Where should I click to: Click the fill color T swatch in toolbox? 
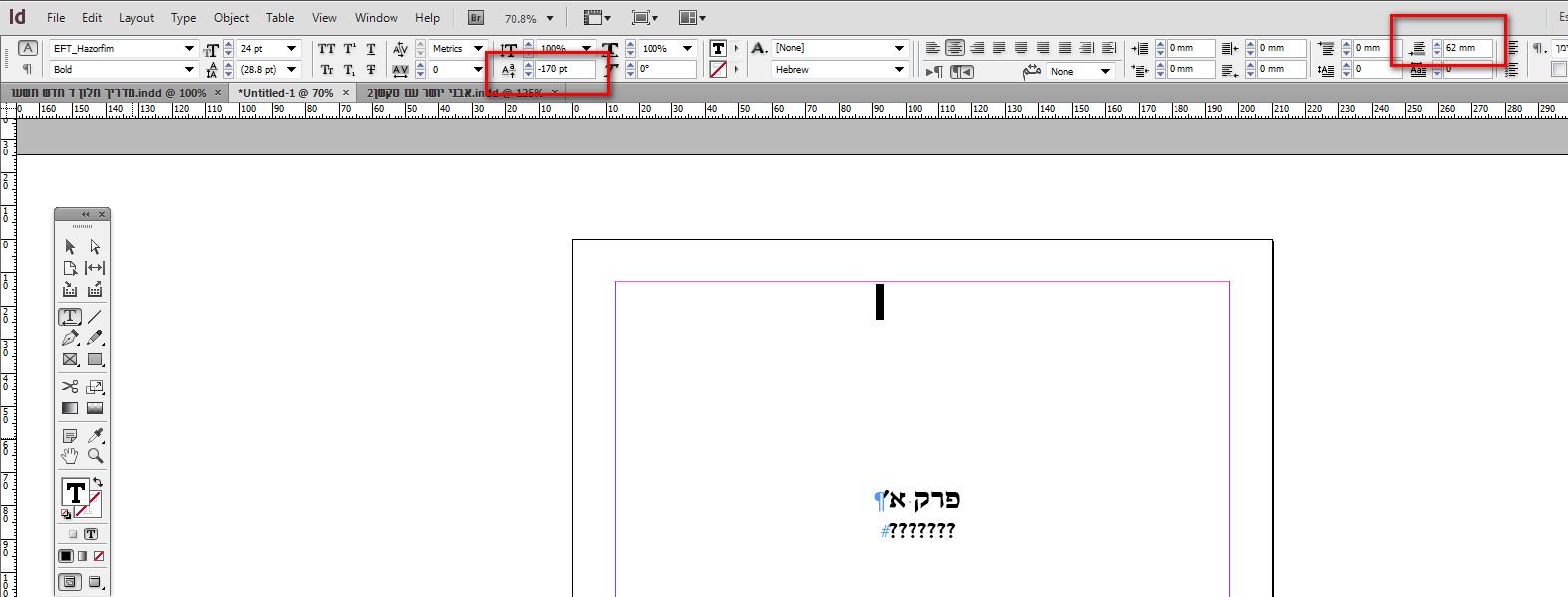coord(75,492)
